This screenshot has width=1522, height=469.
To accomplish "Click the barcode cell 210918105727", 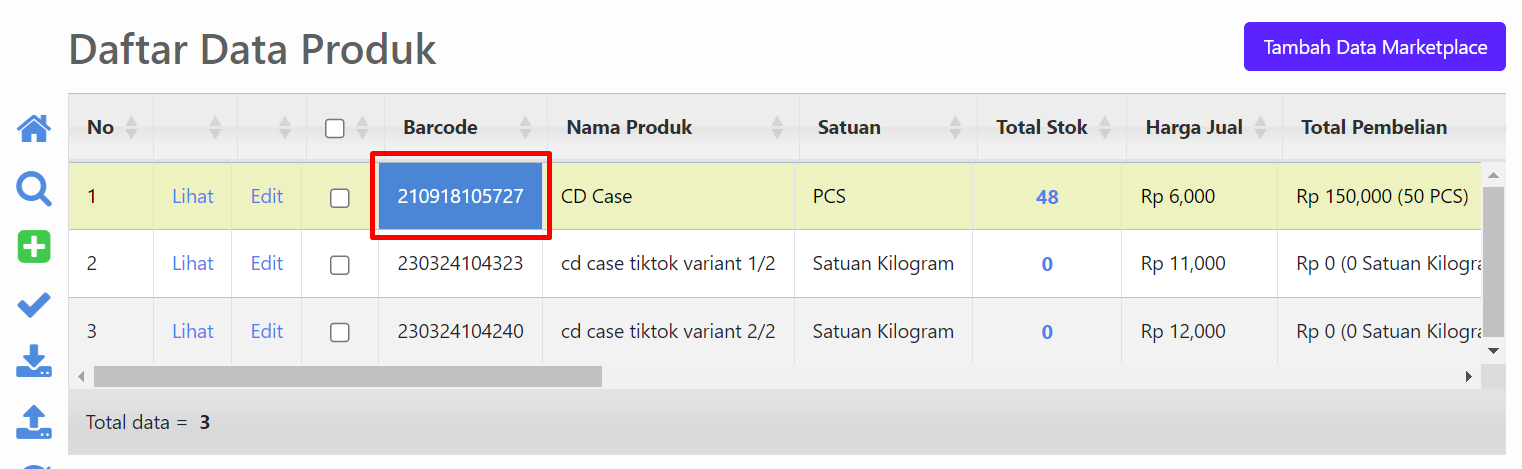I will pos(460,197).
